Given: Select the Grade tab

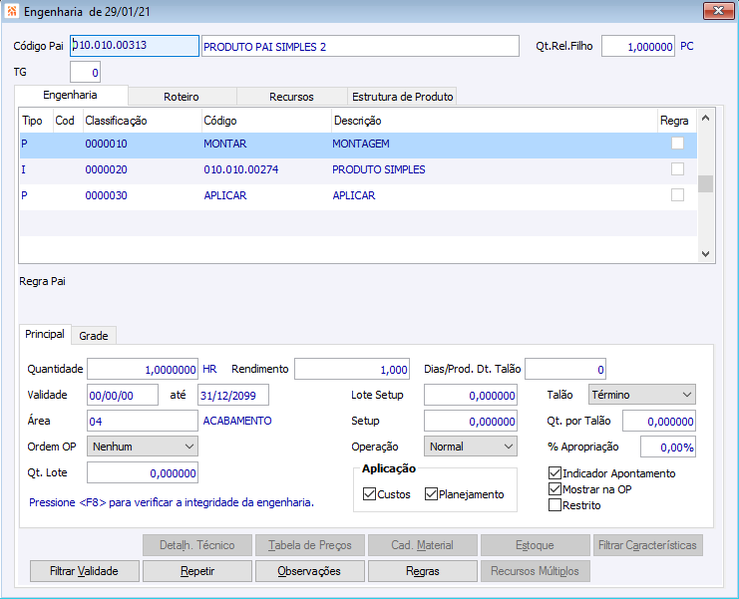Looking at the screenshot, I should (93, 335).
